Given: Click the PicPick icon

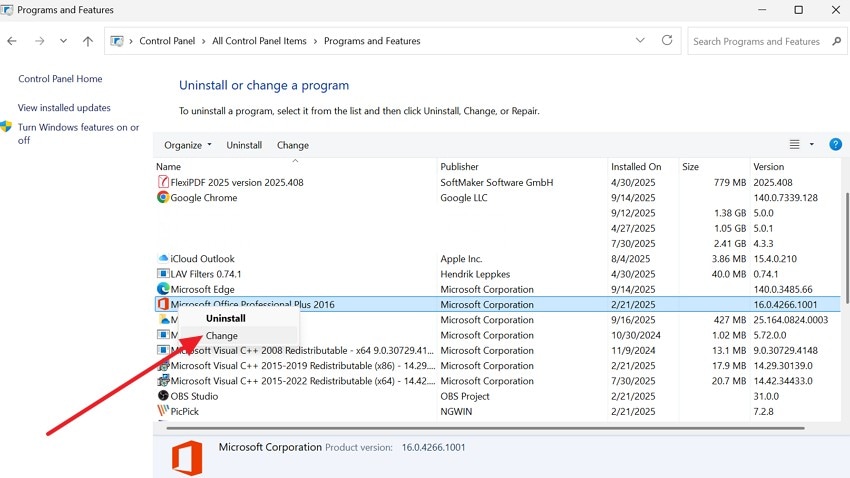Looking at the screenshot, I should pos(163,411).
